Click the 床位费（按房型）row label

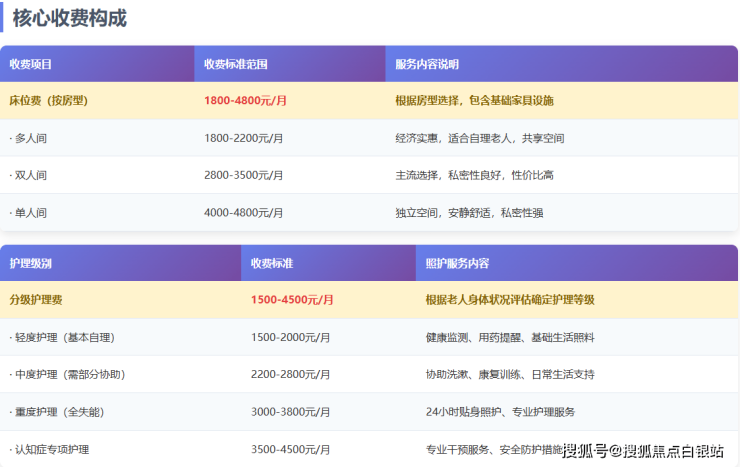50,101
